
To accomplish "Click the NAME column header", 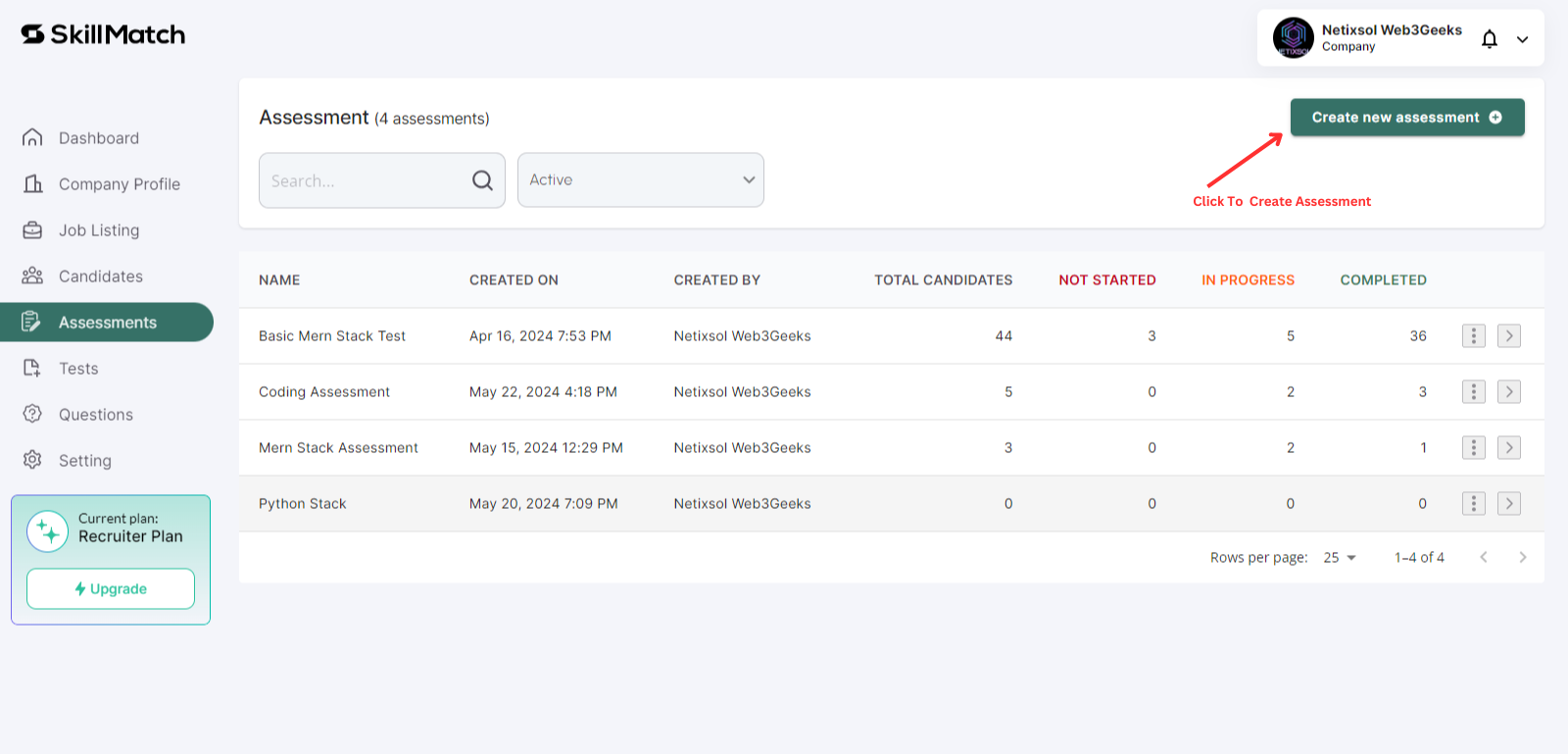I will 279,280.
